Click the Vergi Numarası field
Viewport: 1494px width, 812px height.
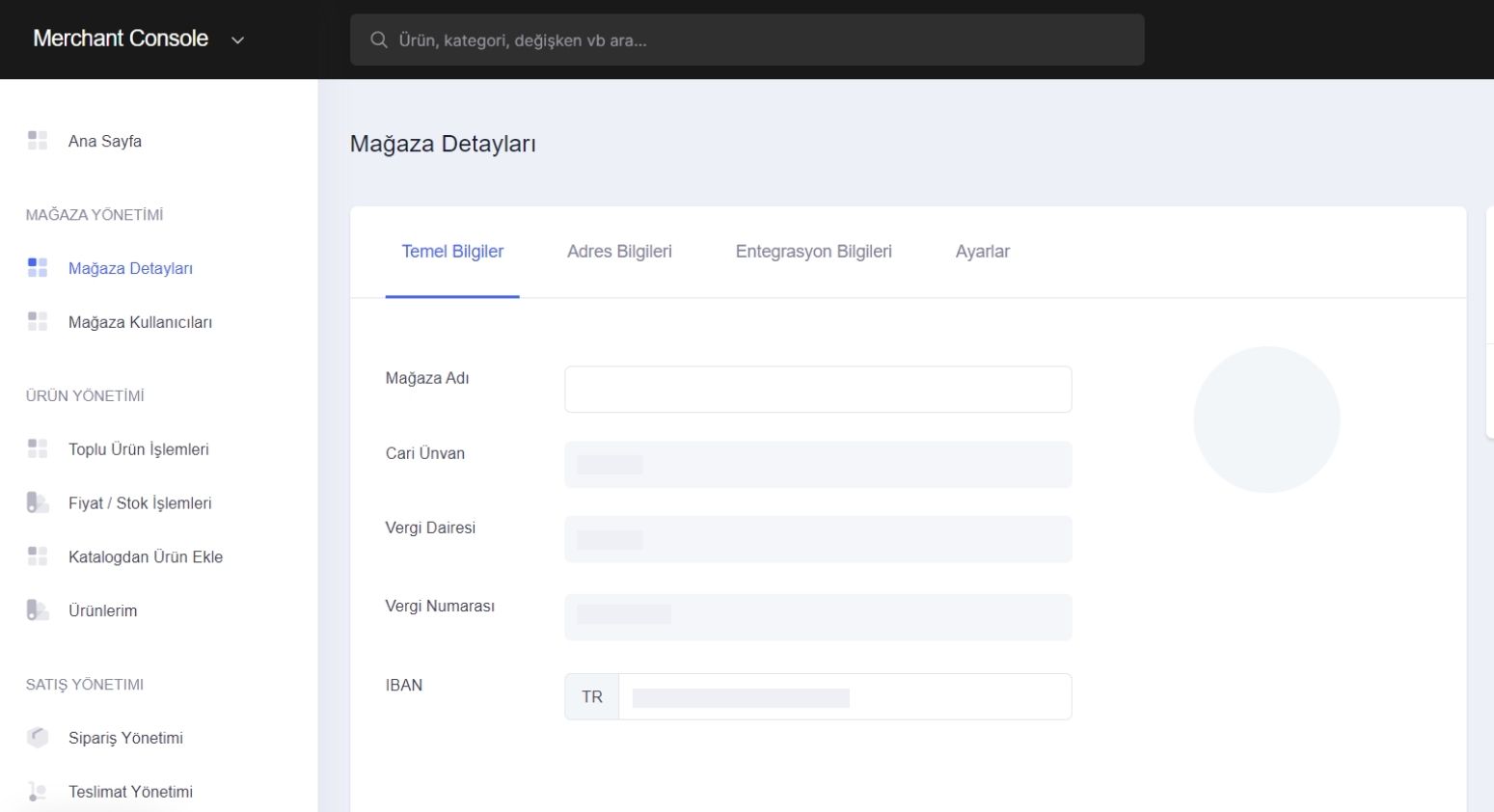[818, 617]
